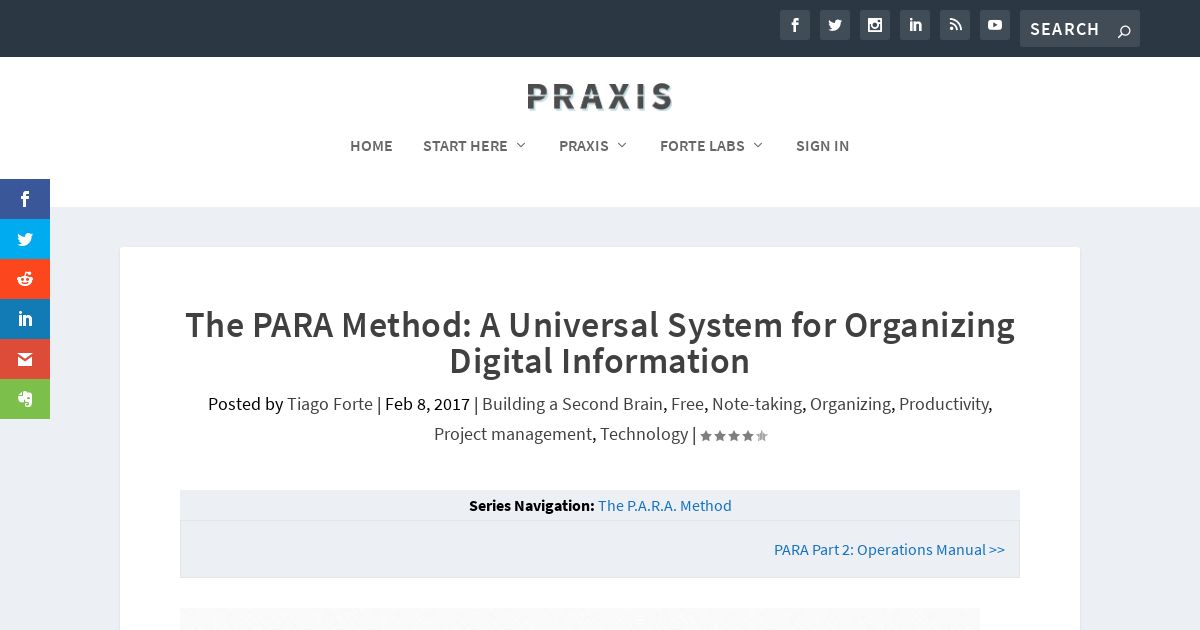
Task: Open the Productivity category link
Action: pyautogui.click(x=944, y=404)
